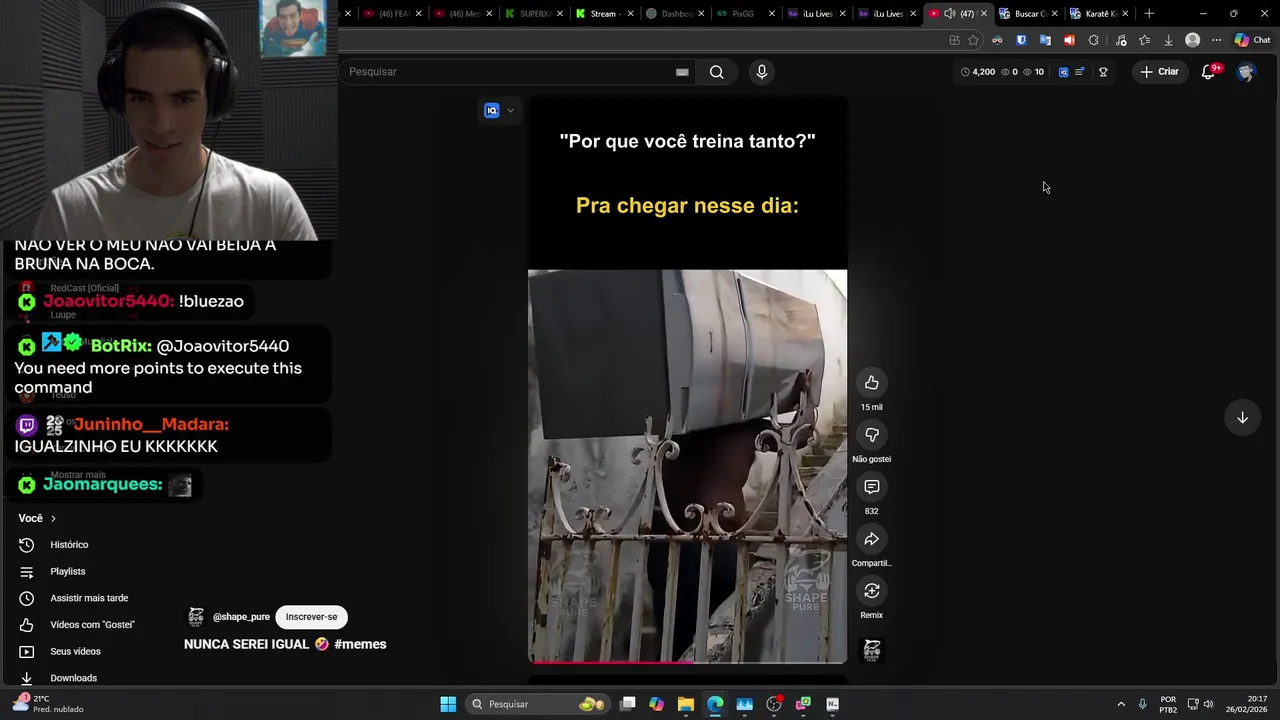Click the magnifier search button
Screen dimensions: 1280x720
pyautogui.click(x=716, y=72)
